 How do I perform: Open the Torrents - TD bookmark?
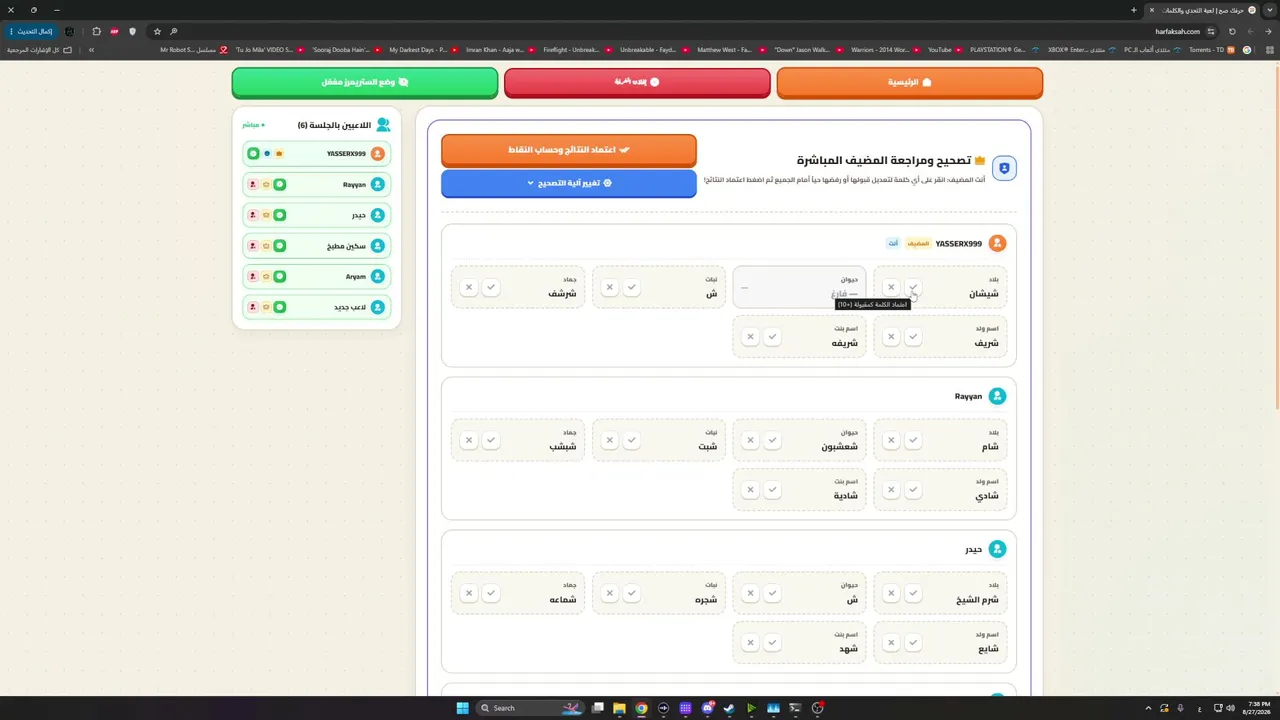(1212, 50)
